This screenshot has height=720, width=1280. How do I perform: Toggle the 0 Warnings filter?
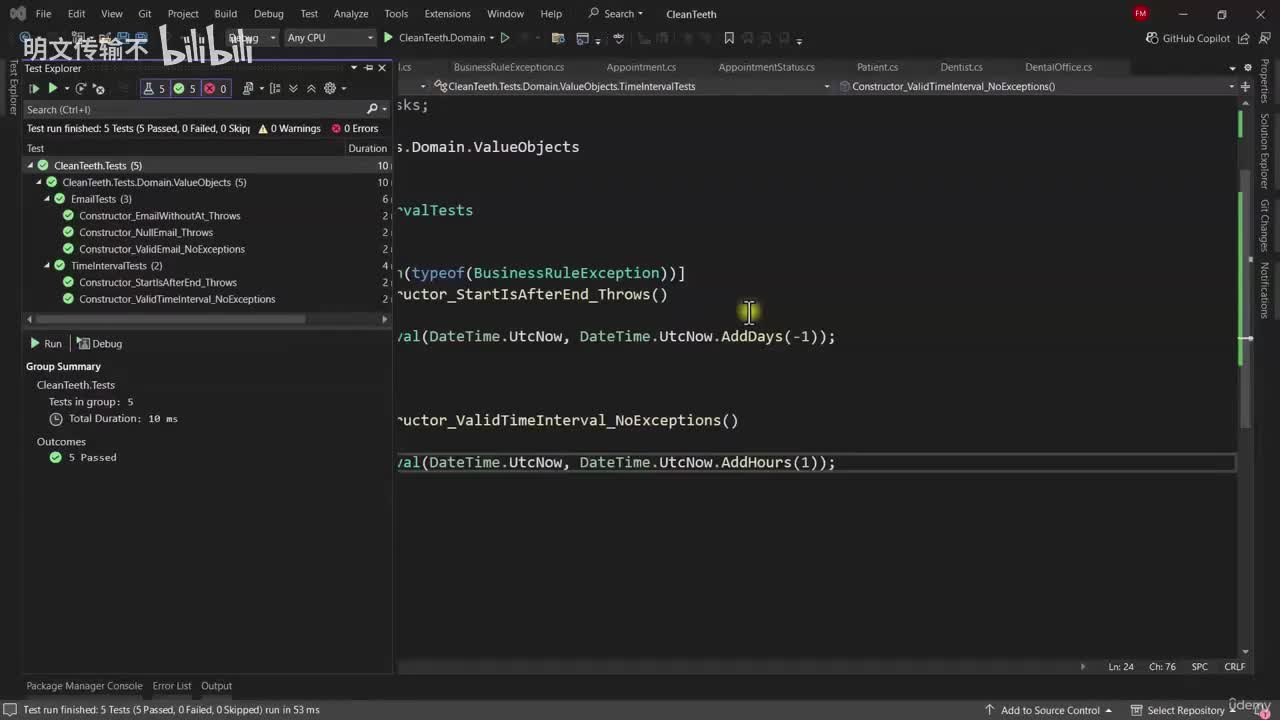click(289, 128)
